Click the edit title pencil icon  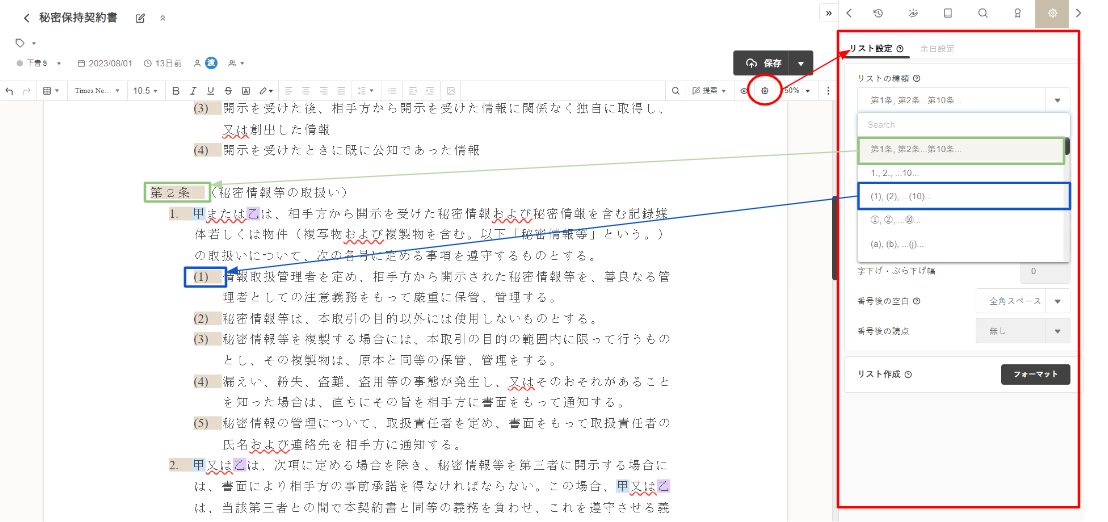pyautogui.click(x=140, y=18)
